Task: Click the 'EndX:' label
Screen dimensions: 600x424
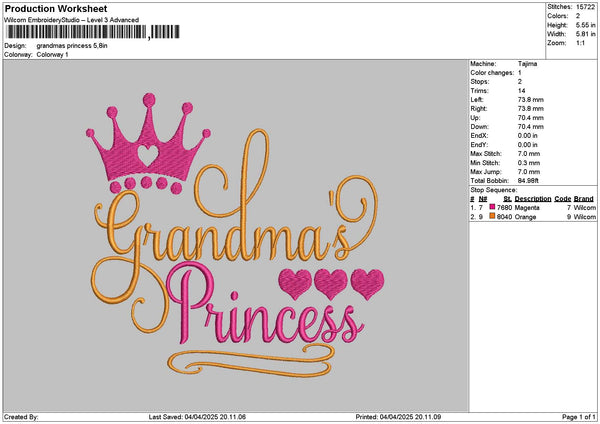Action: (x=479, y=136)
